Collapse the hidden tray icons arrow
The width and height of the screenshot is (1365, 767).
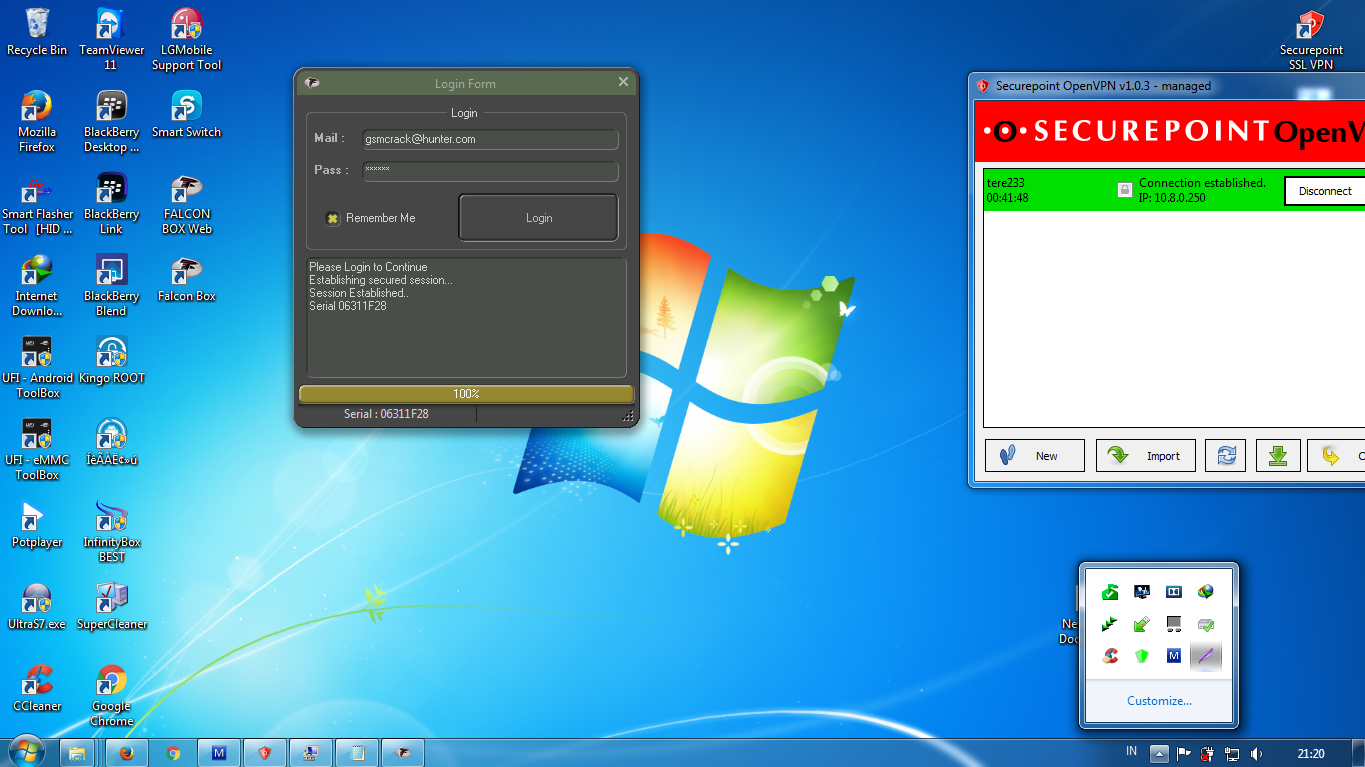tap(1158, 753)
